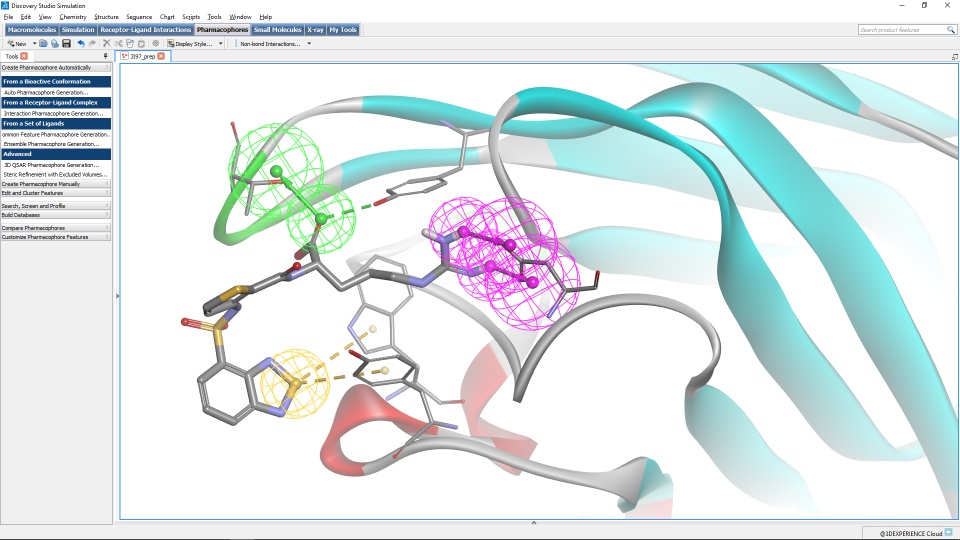
Task: Open the View menu
Action: coord(45,17)
